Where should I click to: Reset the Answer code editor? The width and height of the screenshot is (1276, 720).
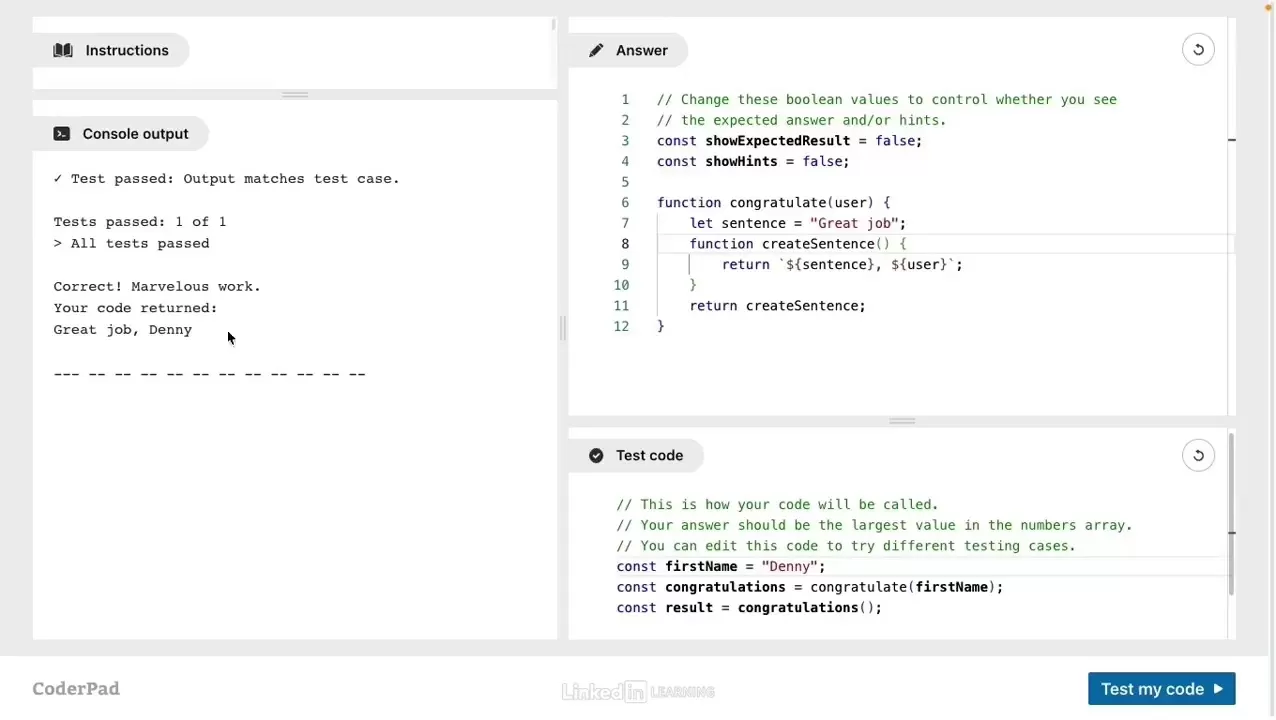point(1198,50)
